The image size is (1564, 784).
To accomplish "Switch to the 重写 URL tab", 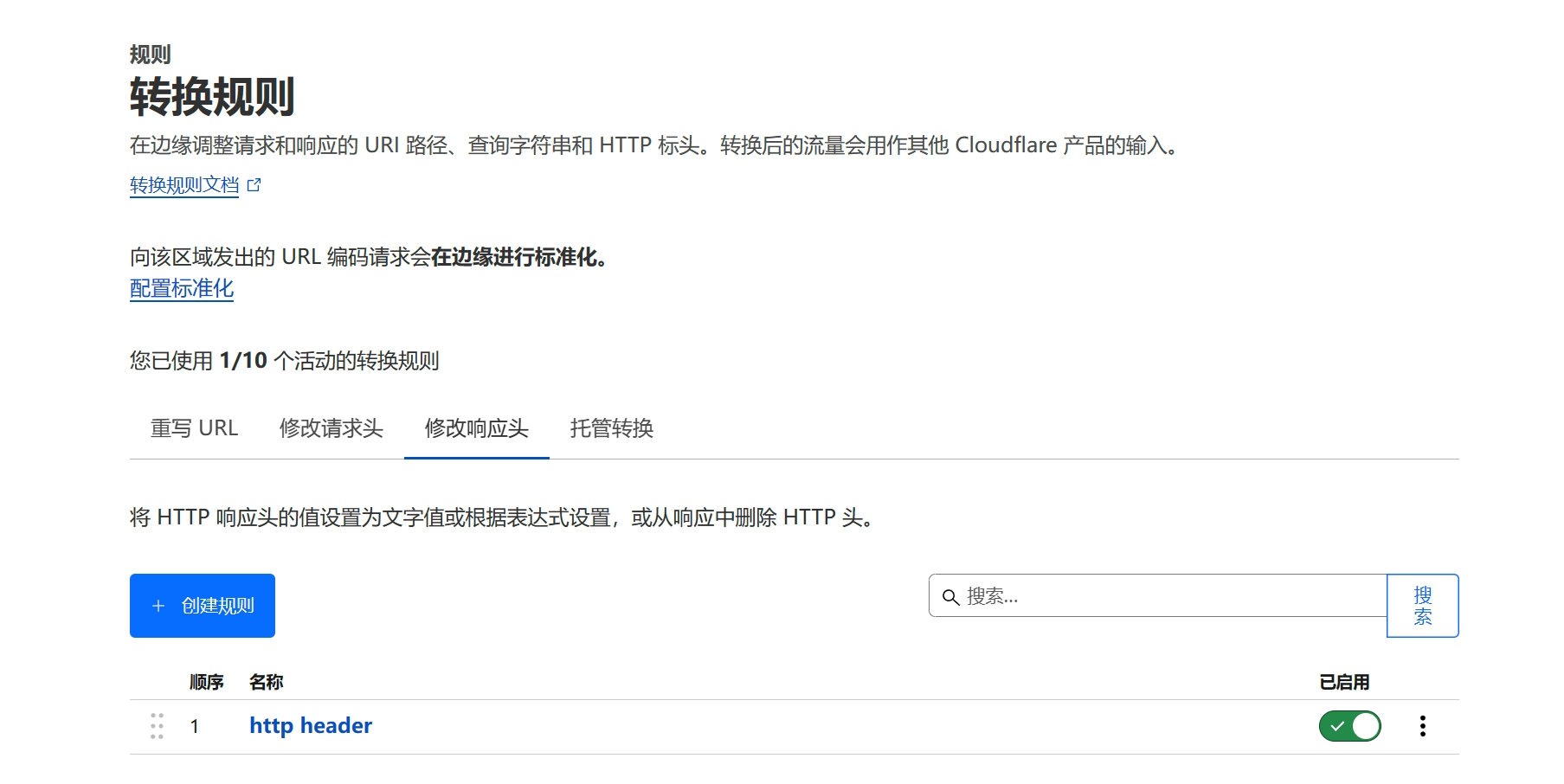I will click(x=194, y=428).
